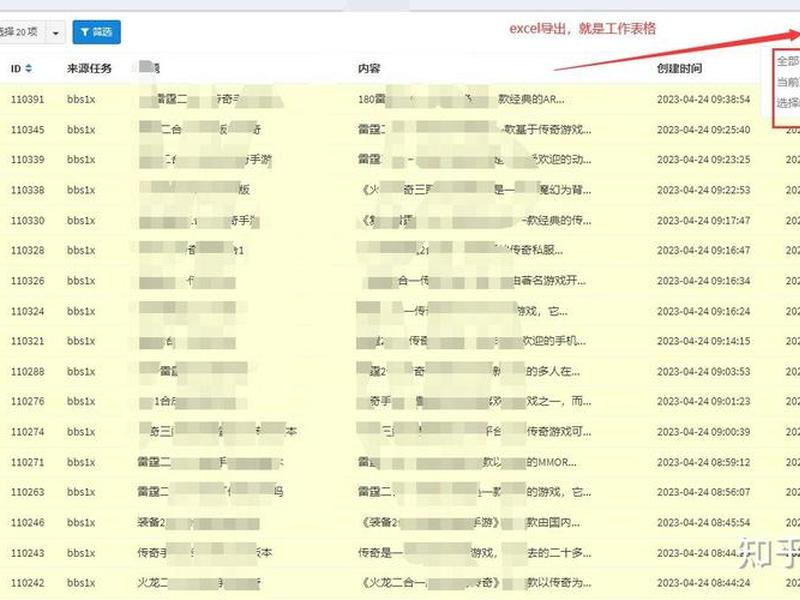
Task: Open the dropdown arrow next to 选择 20 项
Action: (56, 33)
